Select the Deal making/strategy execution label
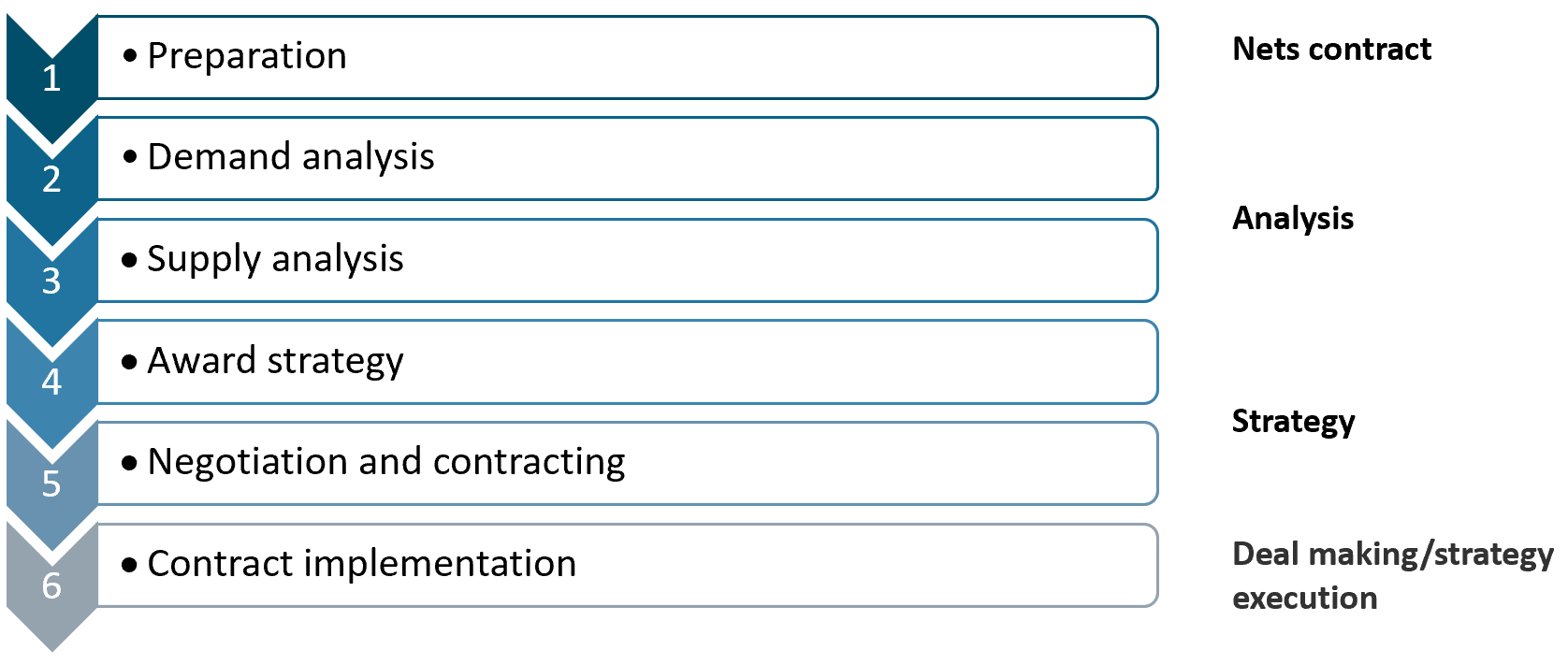 (x=1392, y=575)
